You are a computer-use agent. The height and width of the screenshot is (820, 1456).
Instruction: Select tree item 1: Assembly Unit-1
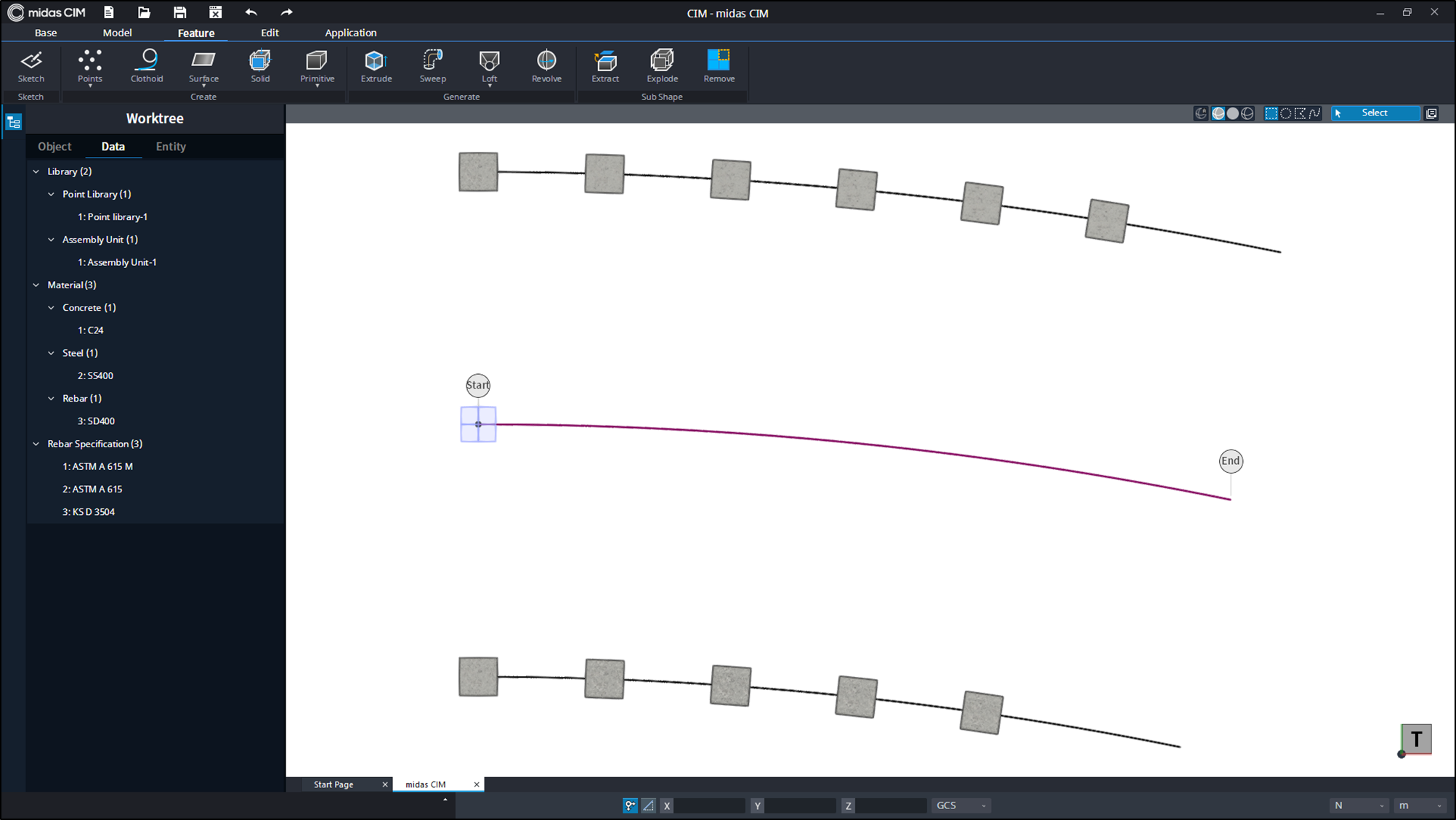(x=117, y=262)
